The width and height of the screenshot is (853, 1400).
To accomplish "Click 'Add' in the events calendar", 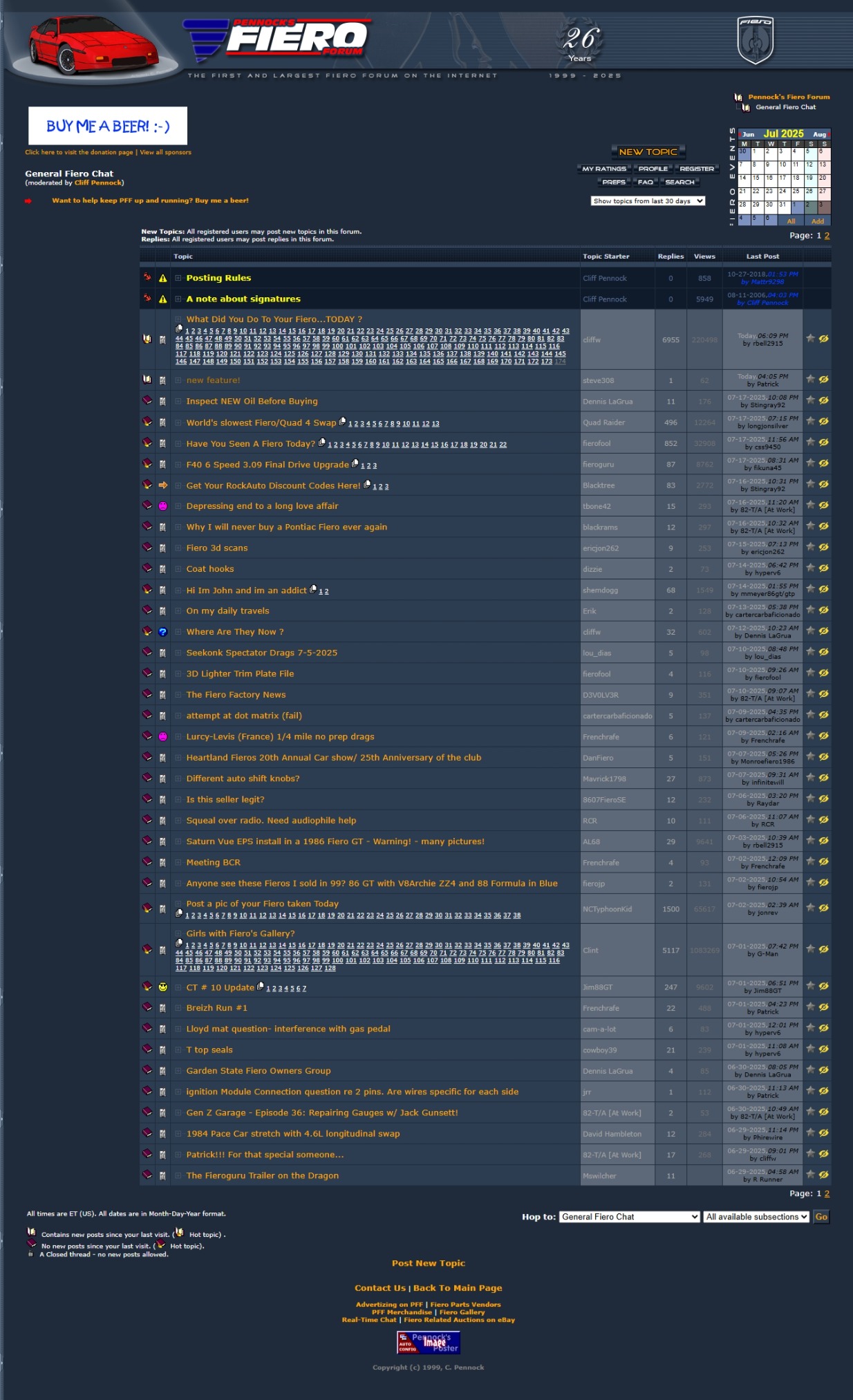I will click(x=818, y=221).
